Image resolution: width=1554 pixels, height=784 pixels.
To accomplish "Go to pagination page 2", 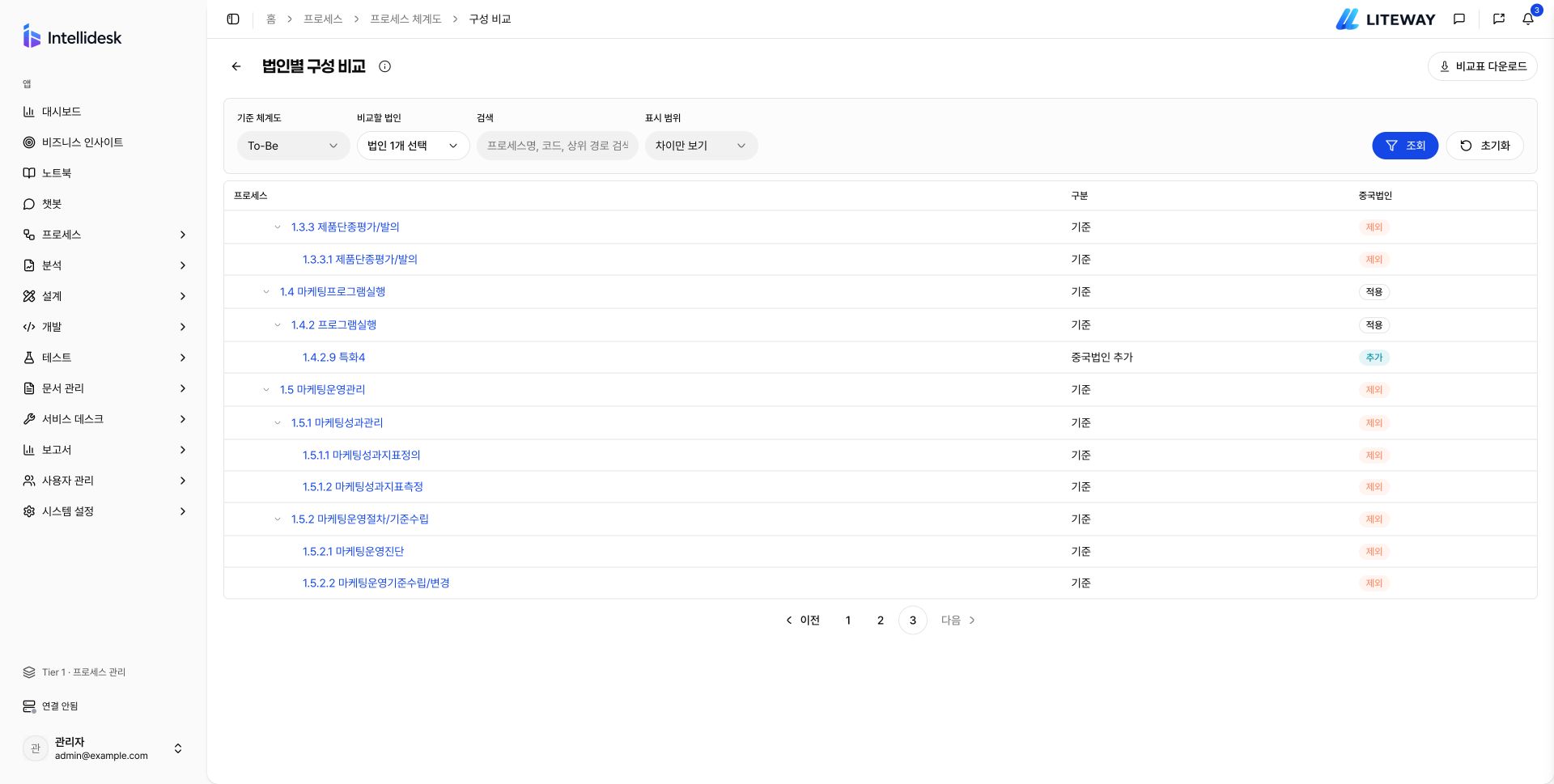I will point(881,621).
